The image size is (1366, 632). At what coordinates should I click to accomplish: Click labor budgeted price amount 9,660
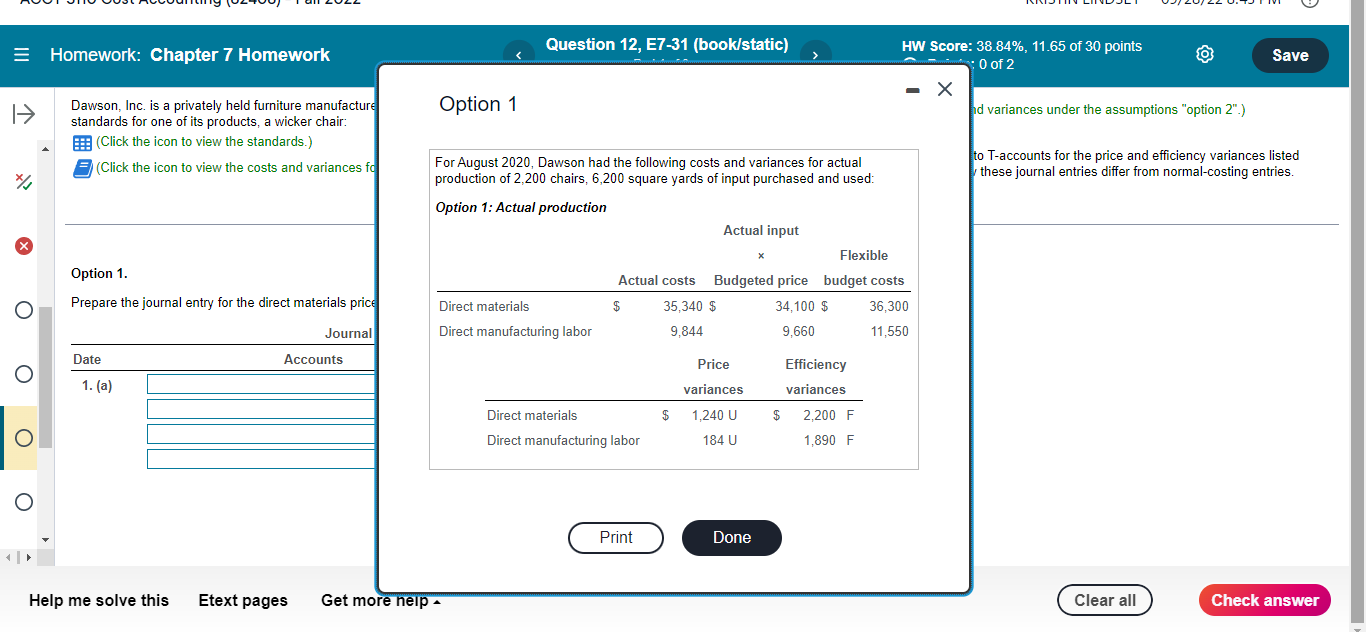coord(798,331)
